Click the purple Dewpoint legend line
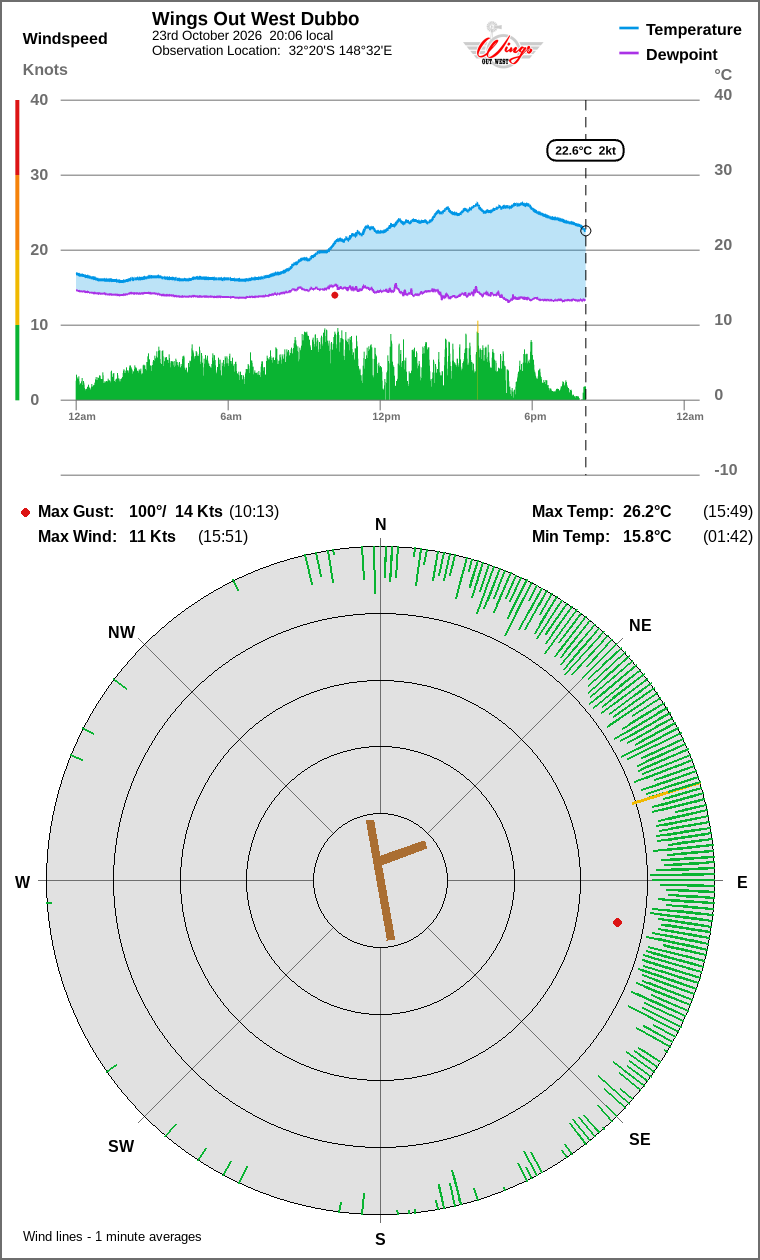Viewport: 760px width, 1260px height. coord(629,53)
